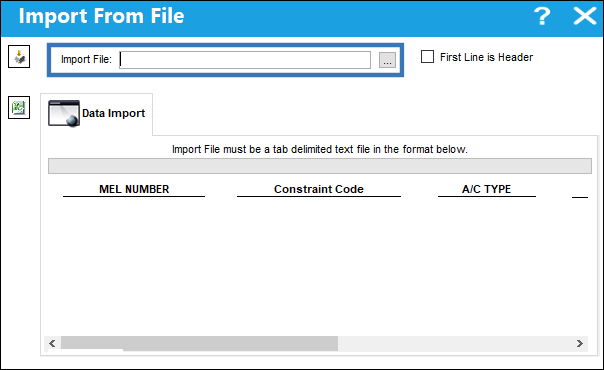Click the Excel spreadsheet export icon
604x370 pixels.
tap(19, 107)
